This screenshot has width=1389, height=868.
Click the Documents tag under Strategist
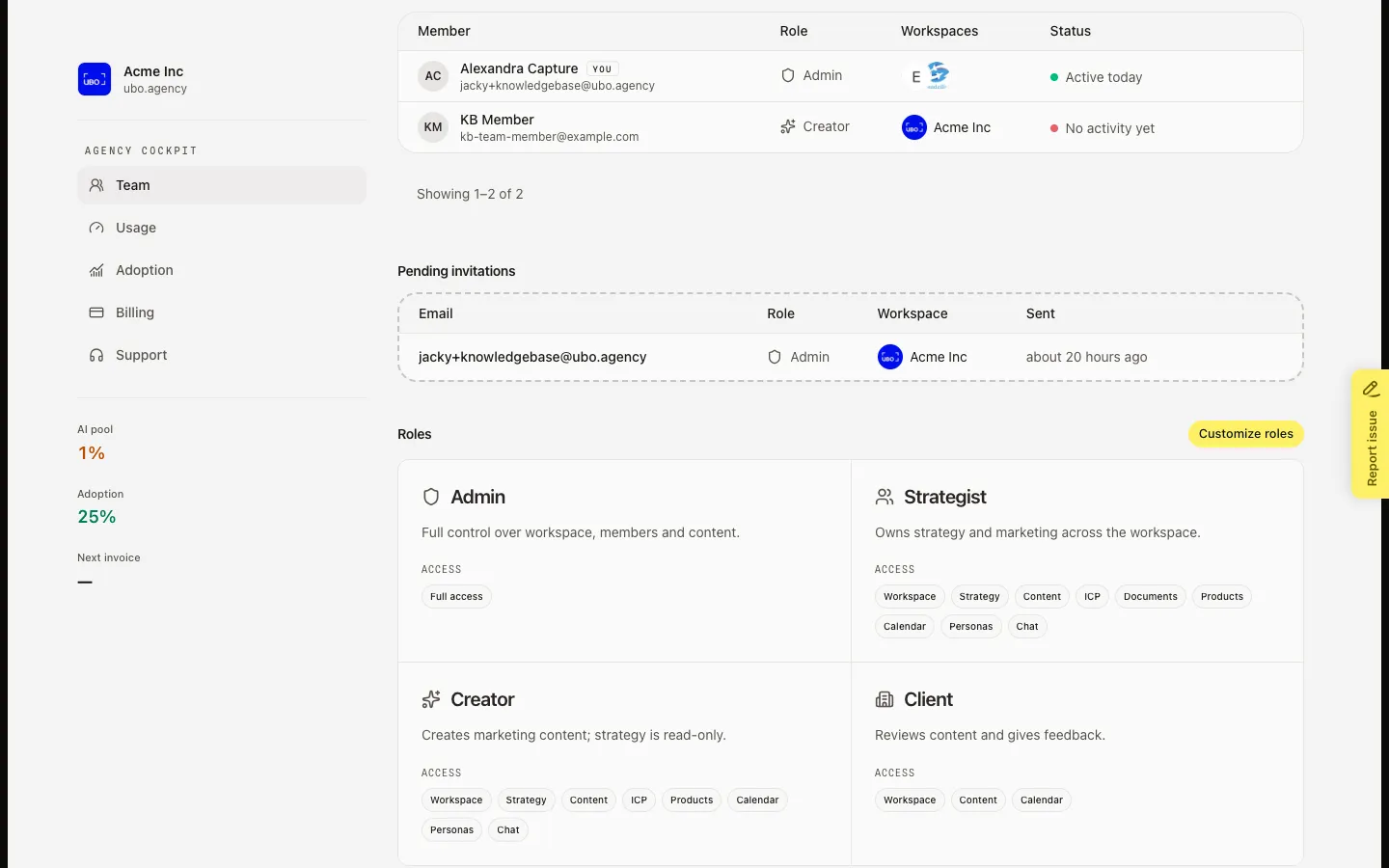pos(1150,597)
